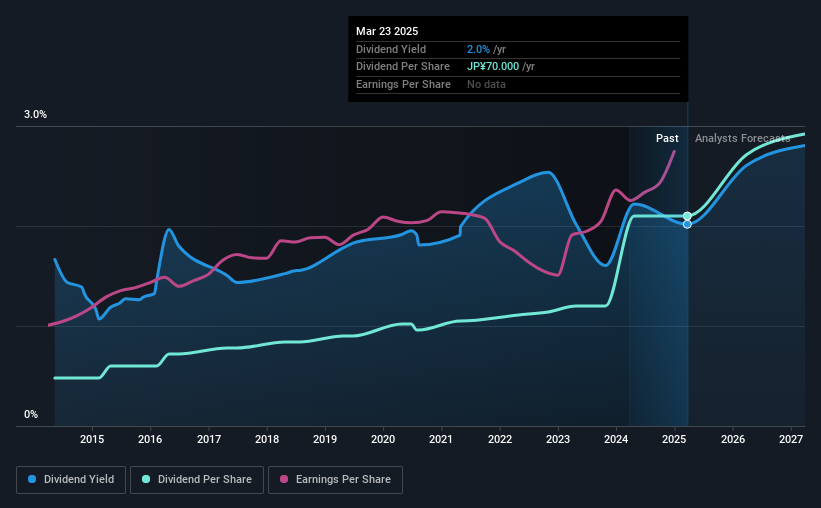Select the blue Dividend Yield chart marker
The height and width of the screenshot is (508, 821).
(687, 224)
